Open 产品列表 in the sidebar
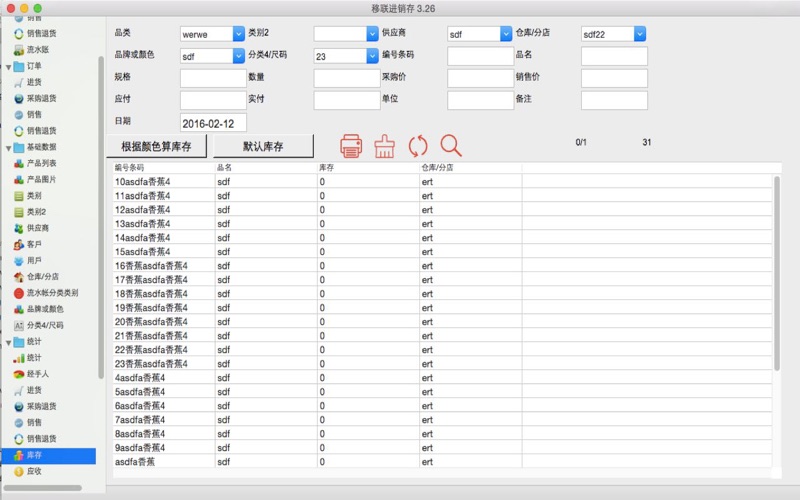Viewport: 800px width, 500px height. 41,163
